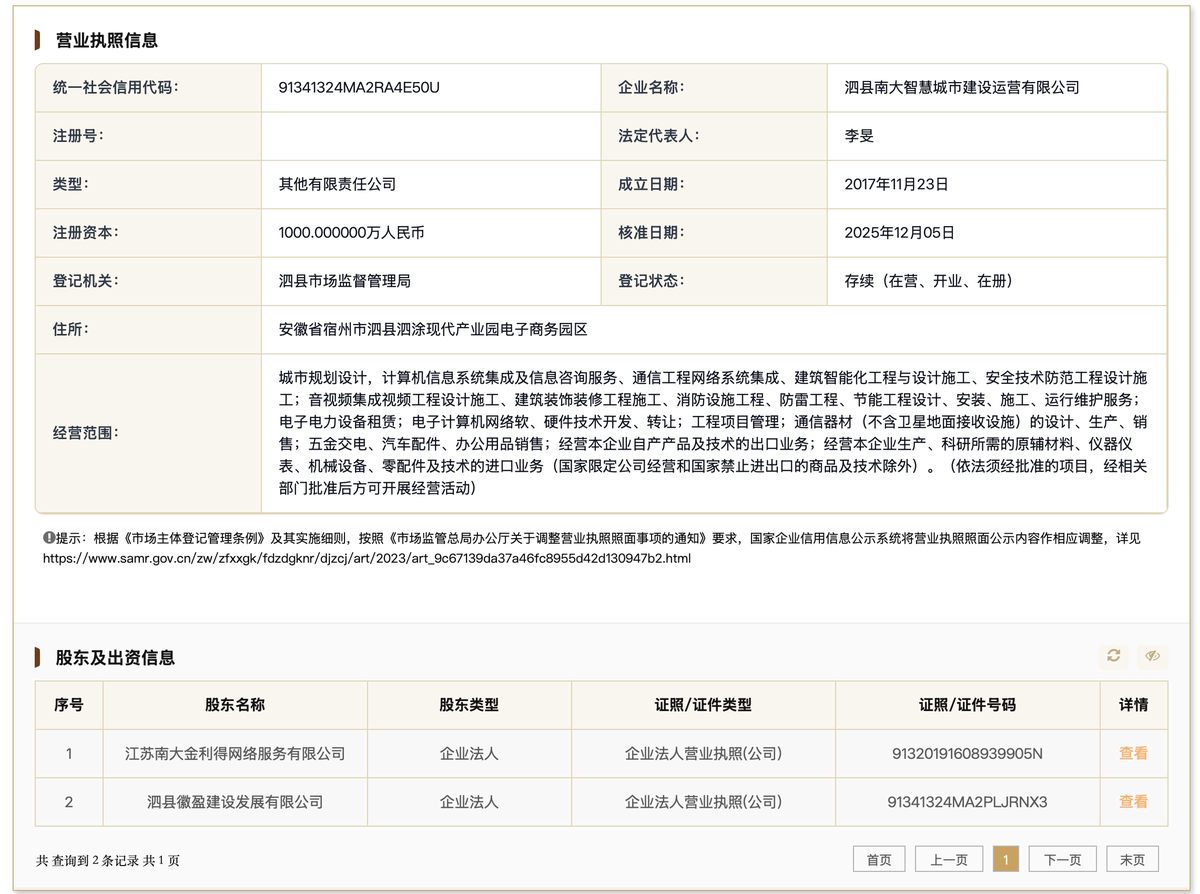Click 证照/证件号码 column header
Viewport: 1200px width, 894px height.
[967, 705]
